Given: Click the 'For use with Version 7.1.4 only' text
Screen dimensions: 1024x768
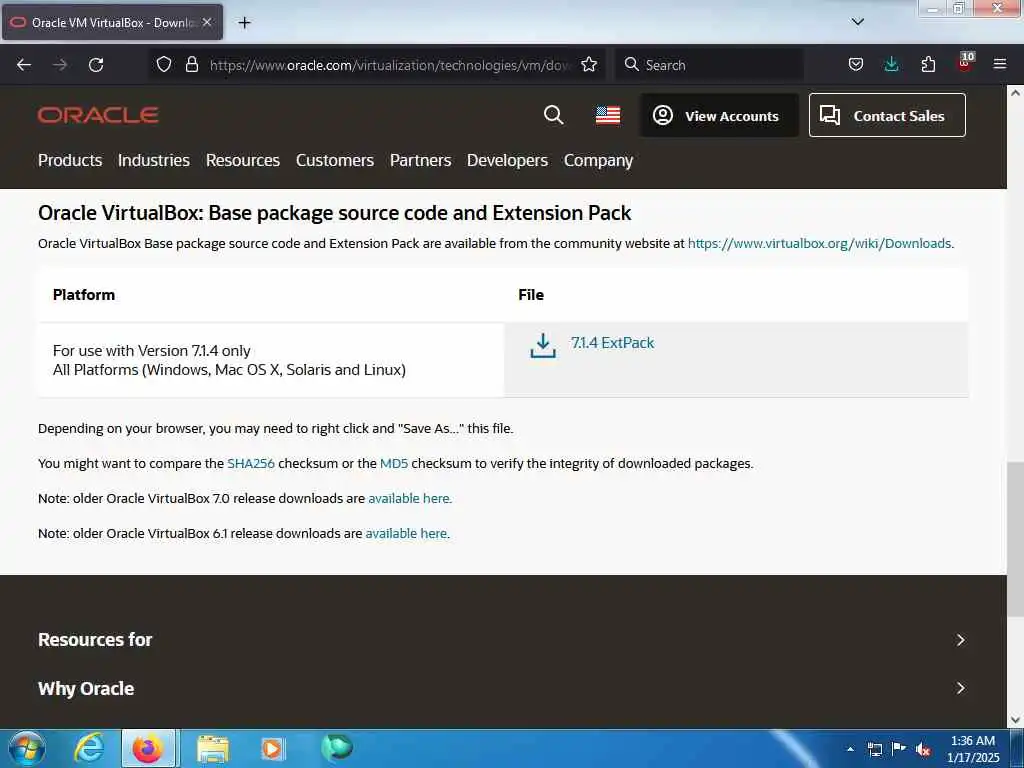Looking at the screenshot, I should [x=152, y=351].
